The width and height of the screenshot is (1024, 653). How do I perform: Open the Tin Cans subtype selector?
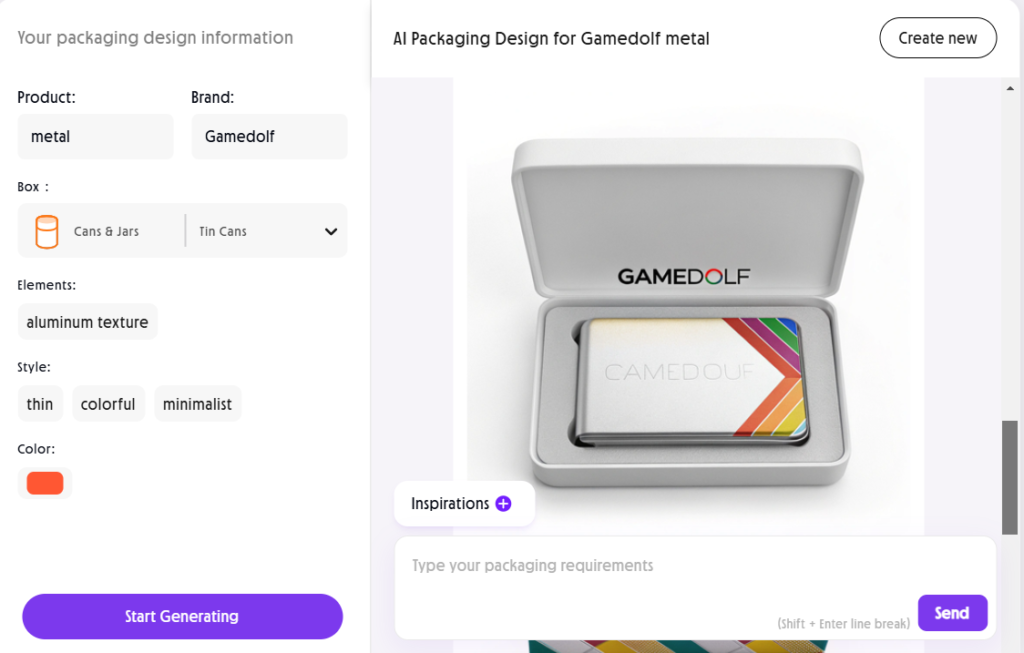tap(223, 231)
